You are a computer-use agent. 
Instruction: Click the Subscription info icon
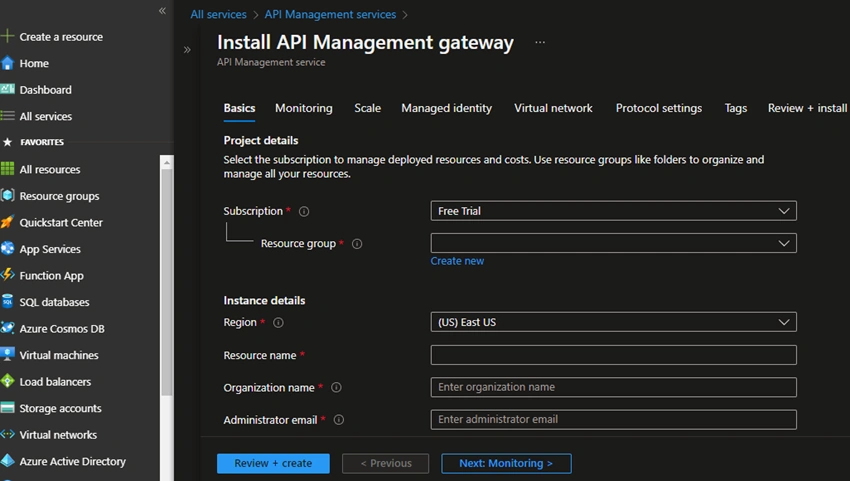coord(304,211)
